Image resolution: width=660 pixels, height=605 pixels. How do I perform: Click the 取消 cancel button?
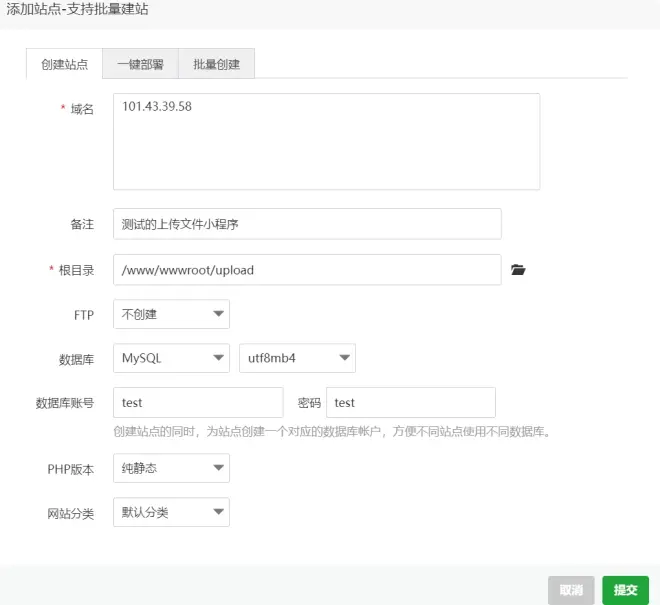[x=571, y=590]
